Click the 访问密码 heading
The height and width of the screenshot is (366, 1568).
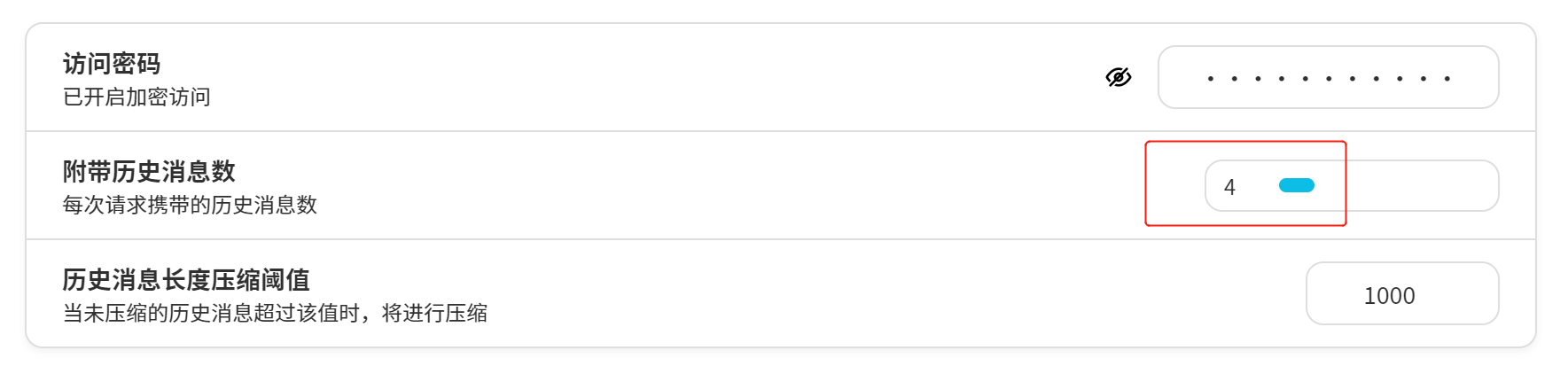[112, 64]
